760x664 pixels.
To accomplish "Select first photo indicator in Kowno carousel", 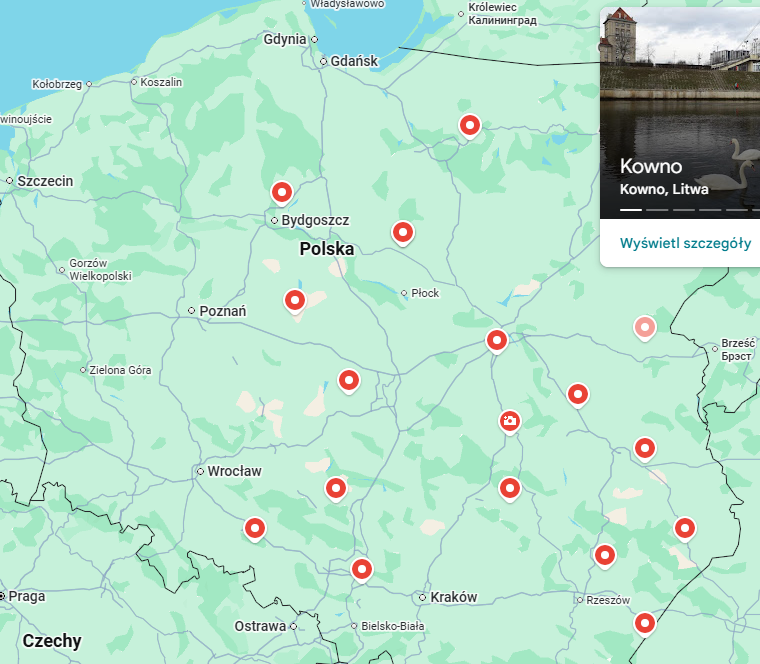I will click(x=631, y=210).
